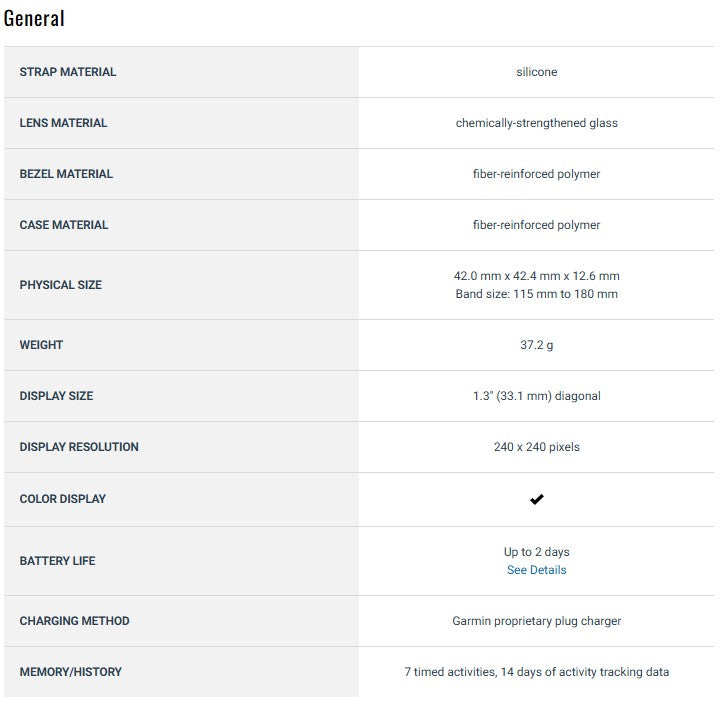Click the Bezel Material label
Screen dimensions: 724x703
66,174
